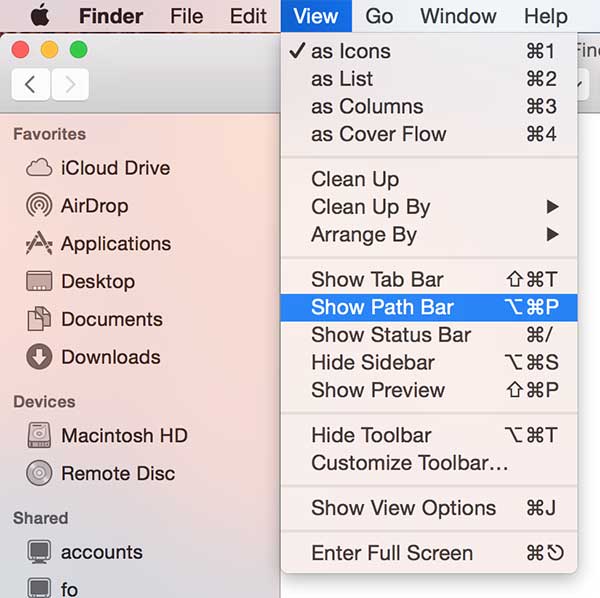Viewport: 600px width, 598px height.
Task: Click the Desktop sidebar icon
Action: (39, 281)
